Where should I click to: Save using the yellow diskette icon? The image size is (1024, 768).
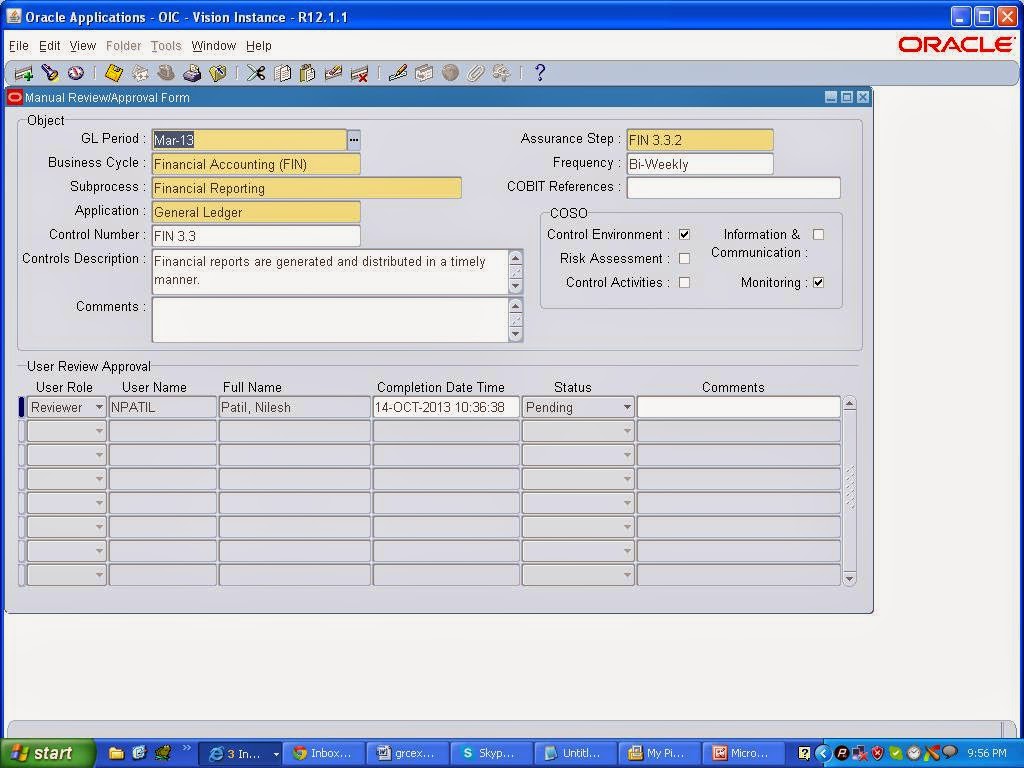point(114,73)
